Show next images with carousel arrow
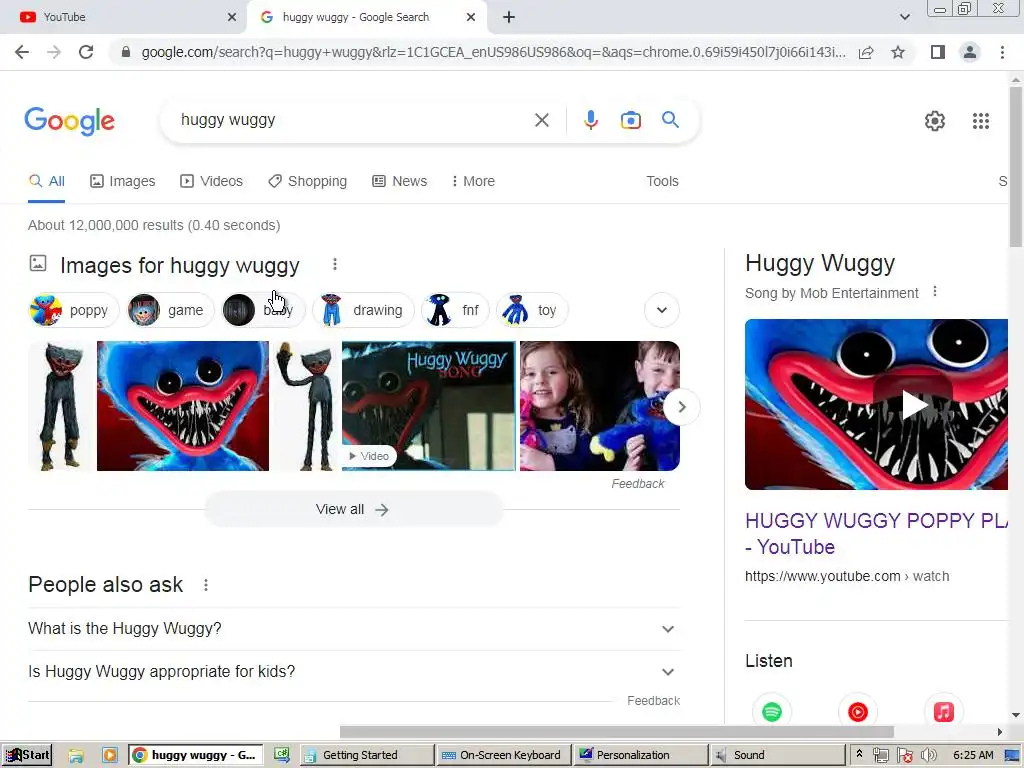The image size is (1024, 768). coord(681,407)
